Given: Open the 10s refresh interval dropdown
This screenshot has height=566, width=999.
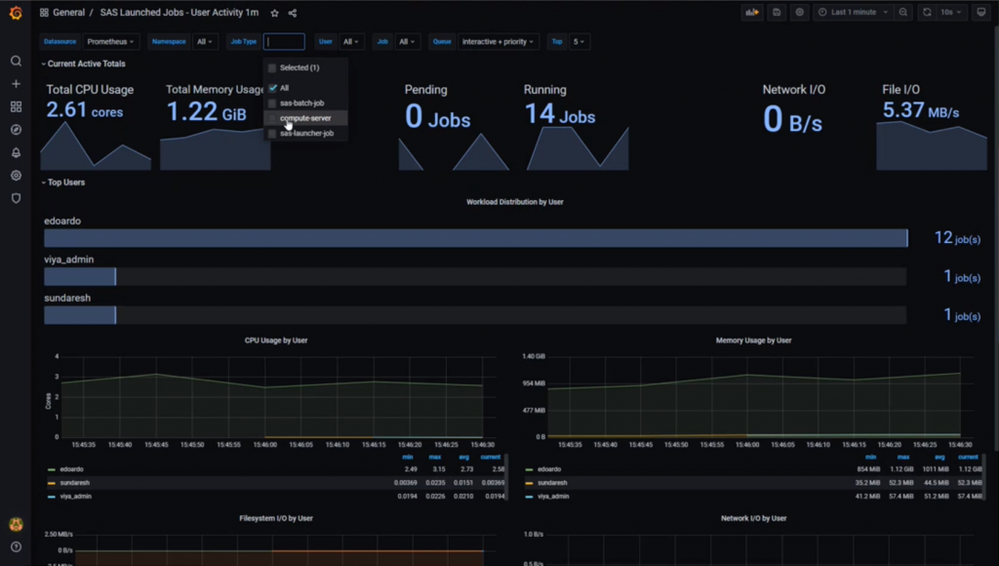Looking at the screenshot, I should [x=951, y=12].
